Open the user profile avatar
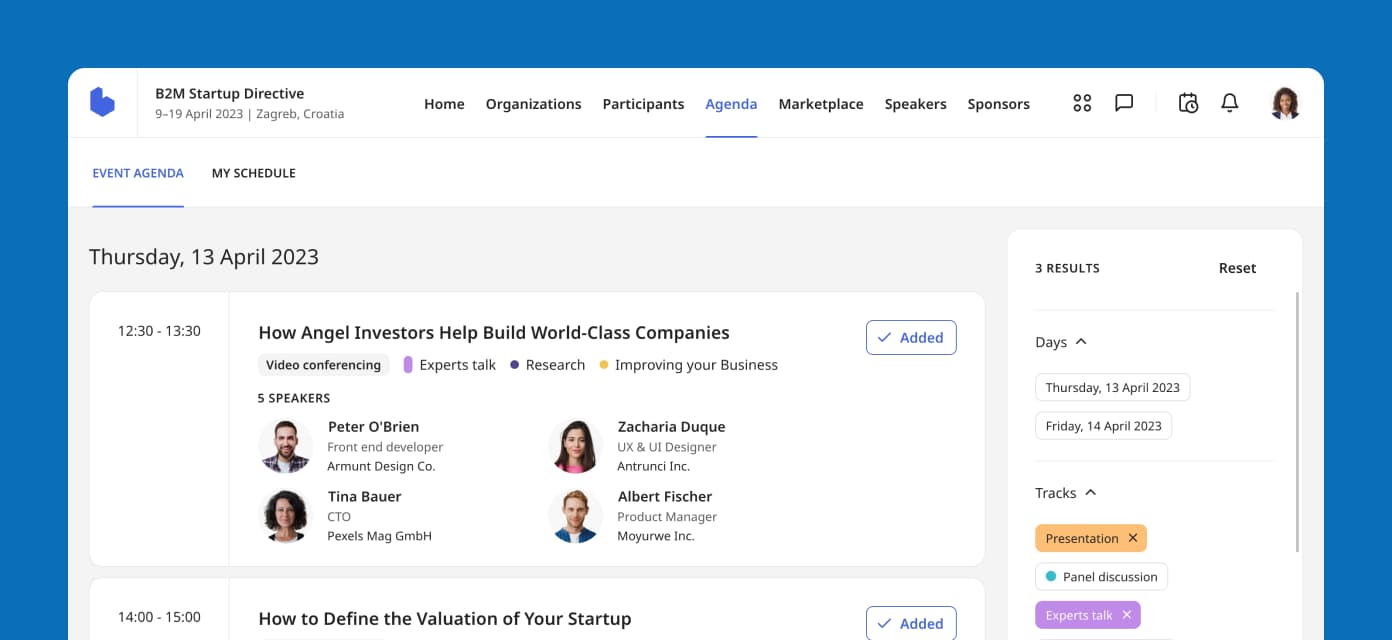 (x=1285, y=103)
